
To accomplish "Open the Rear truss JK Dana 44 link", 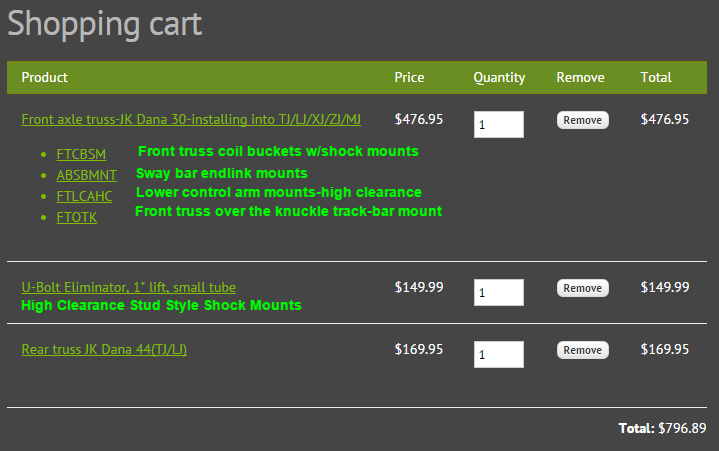I will (x=104, y=350).
